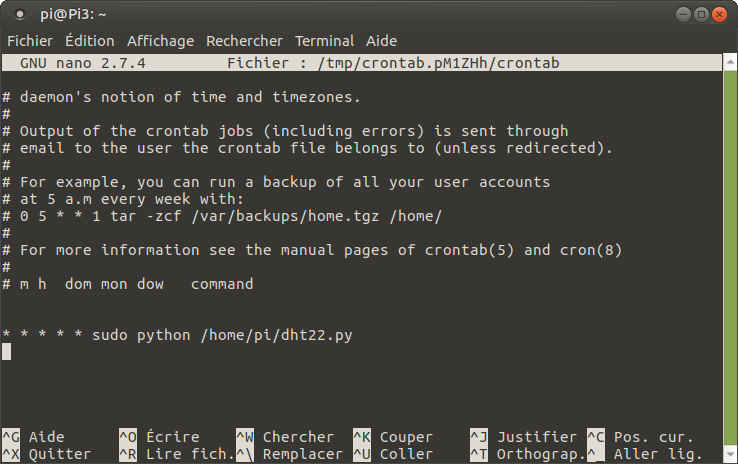
Task: Click the ^G Aide shortcut
Action: [x=34, y=437]
